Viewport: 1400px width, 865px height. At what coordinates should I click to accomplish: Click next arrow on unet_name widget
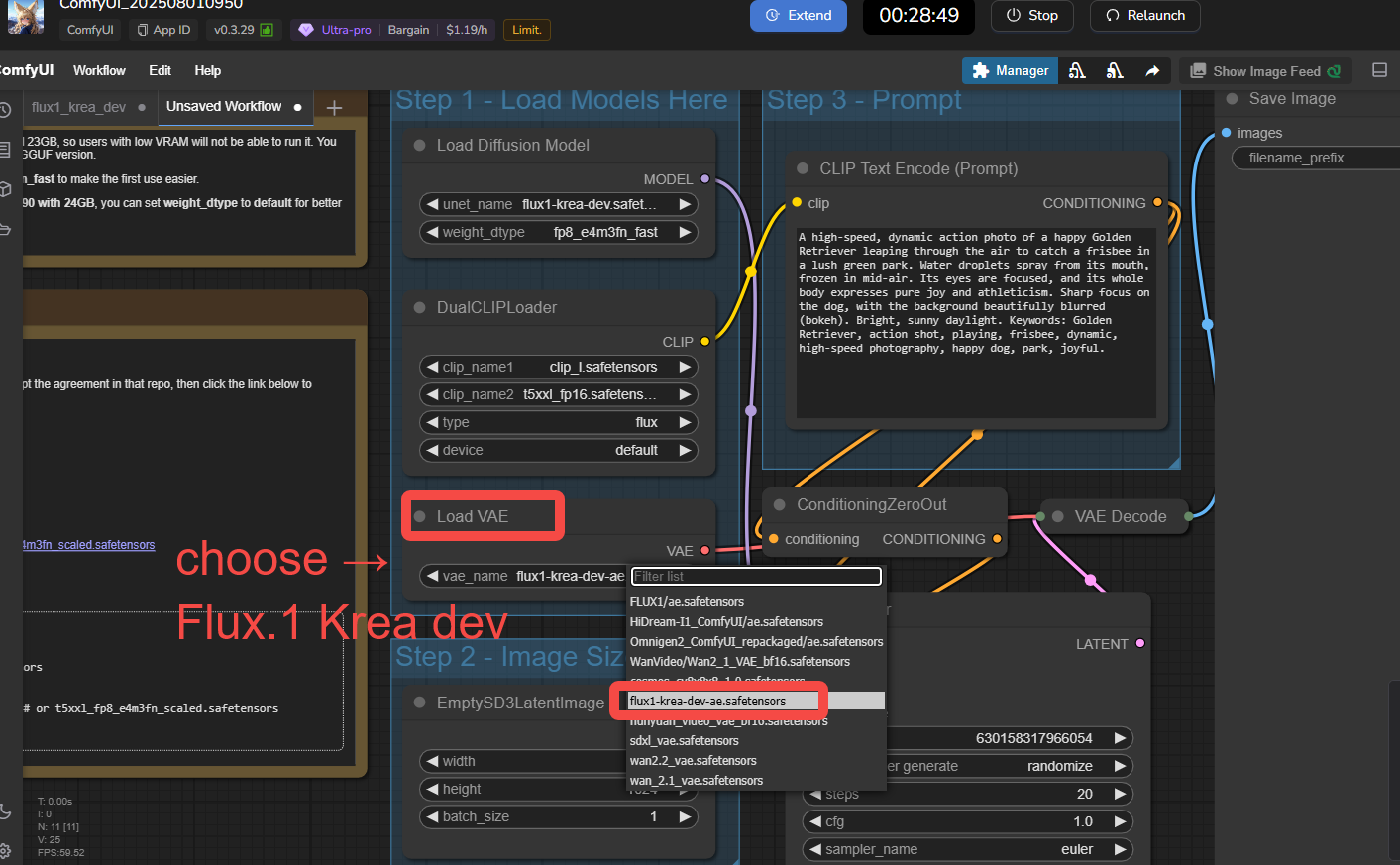[x=685, y=204]
